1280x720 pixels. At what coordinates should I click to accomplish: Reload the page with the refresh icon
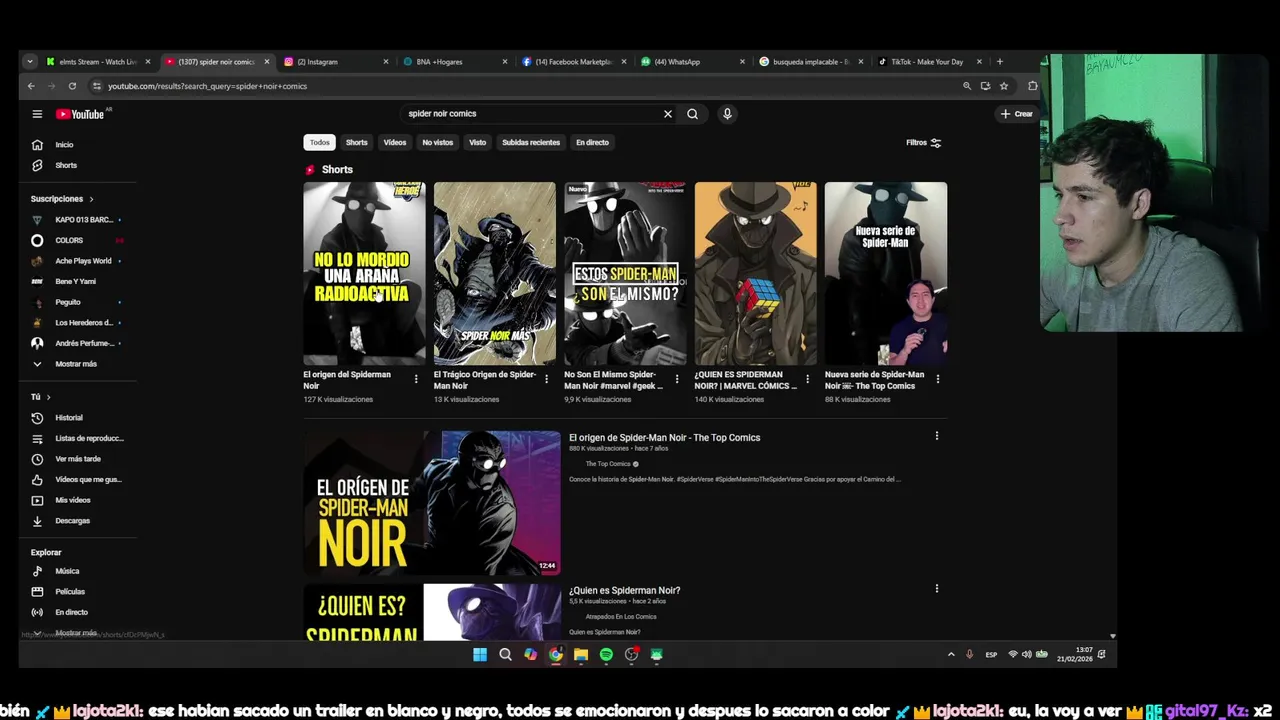tap(72, 86)
